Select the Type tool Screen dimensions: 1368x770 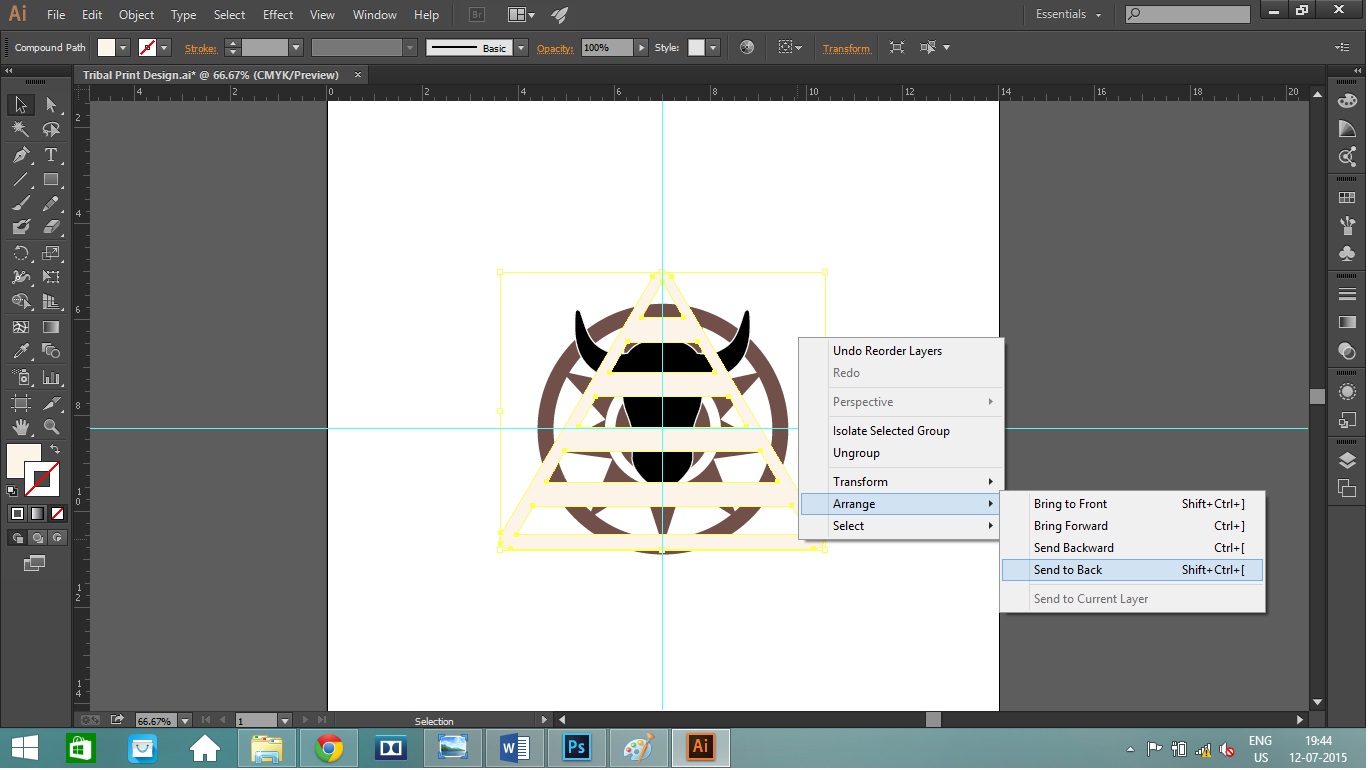(51, 155)
